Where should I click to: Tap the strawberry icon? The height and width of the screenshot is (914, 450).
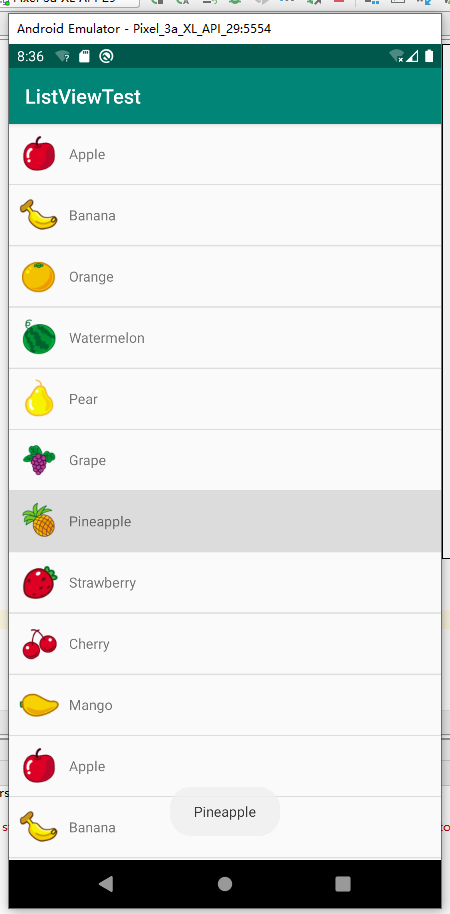click(40, 582)
